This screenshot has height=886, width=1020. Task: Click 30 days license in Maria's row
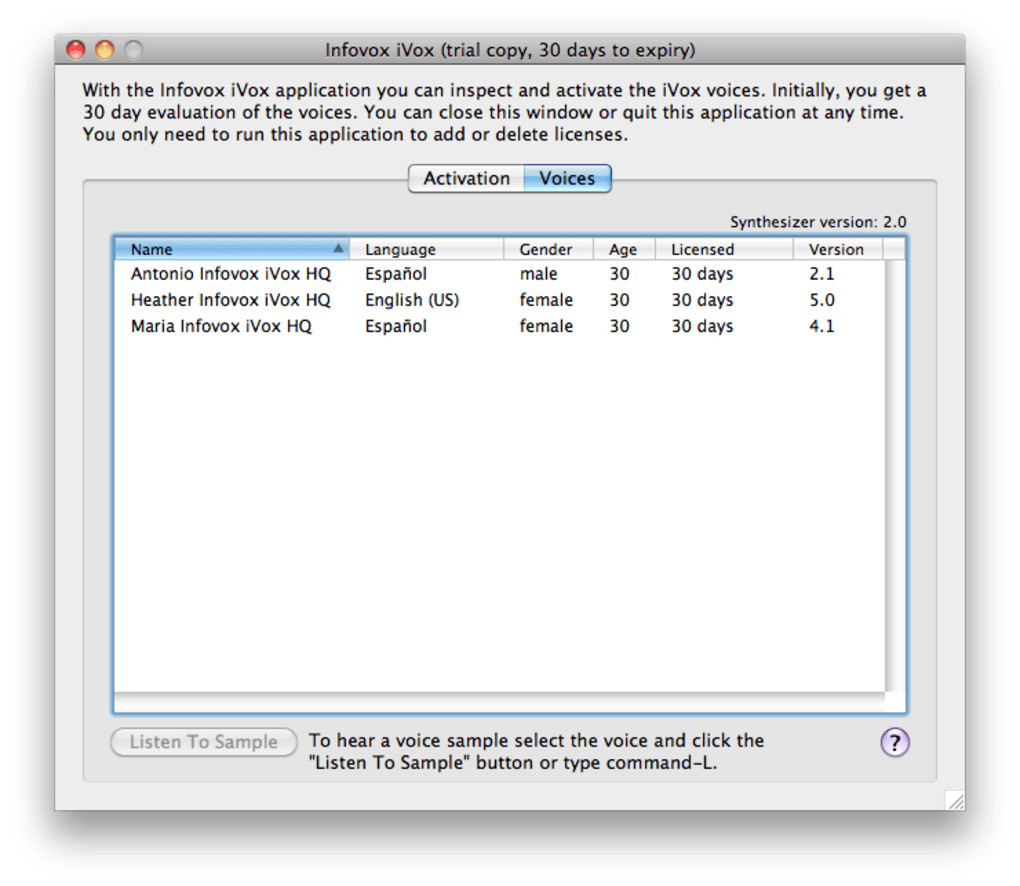click(x=702, y=326)
